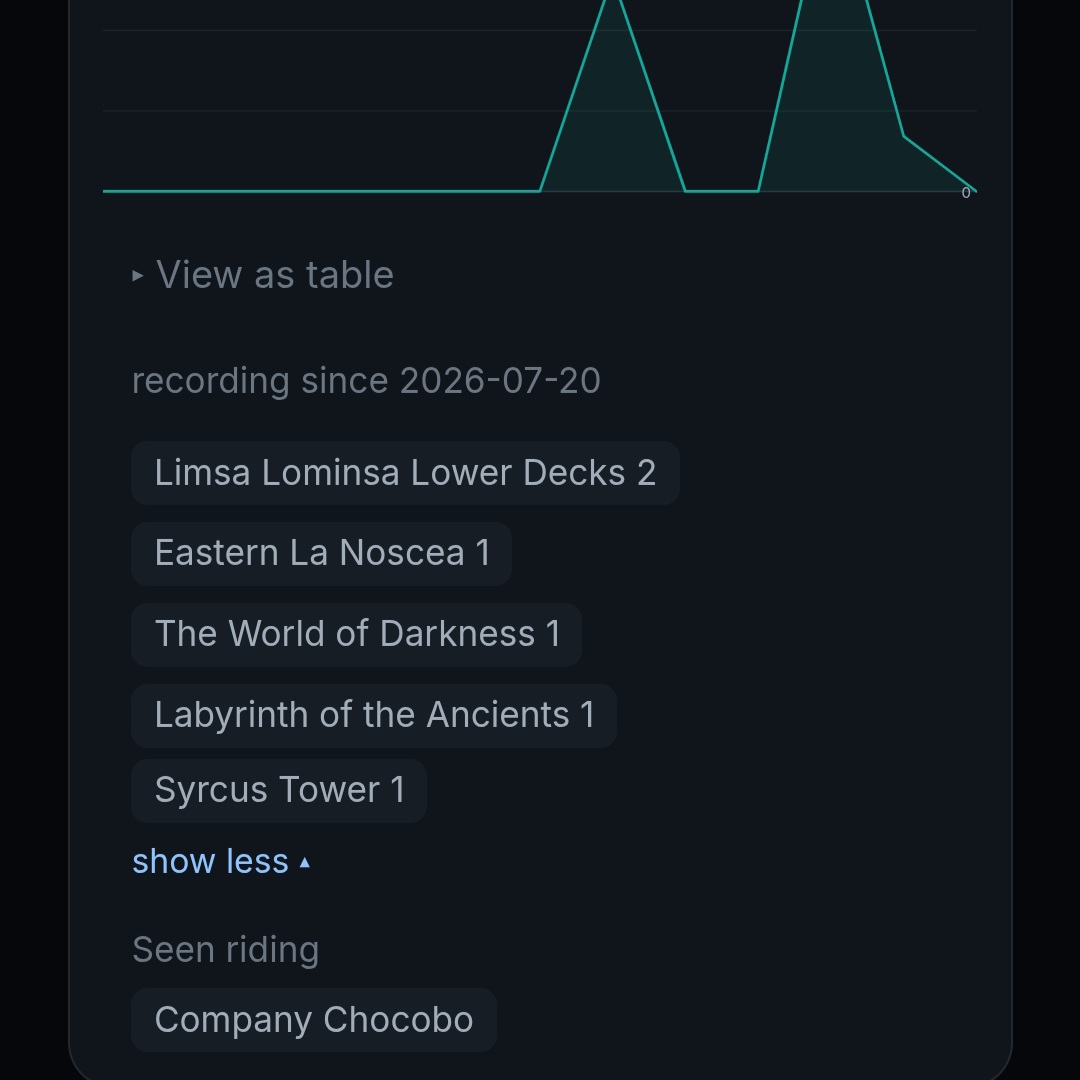Screen dimensions: 1080x1080
Task: Click the flat valley between the chart peaks
Action: (x=722, y=191)
